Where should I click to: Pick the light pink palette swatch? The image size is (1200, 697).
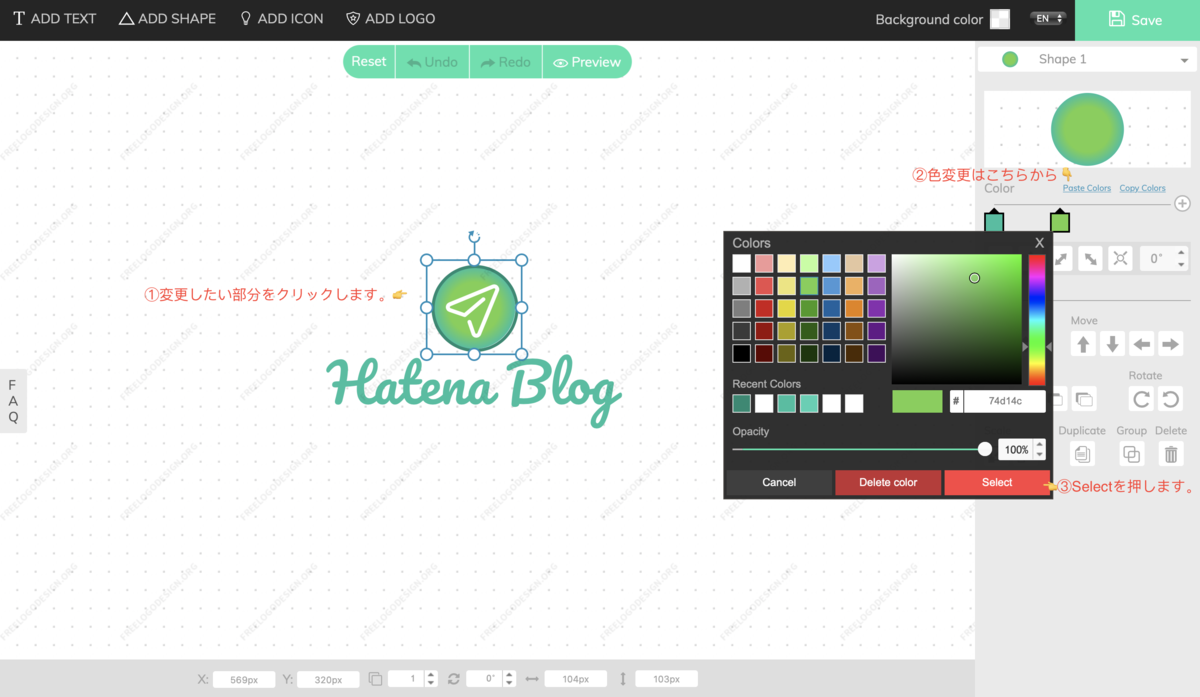tap(764, 263)
